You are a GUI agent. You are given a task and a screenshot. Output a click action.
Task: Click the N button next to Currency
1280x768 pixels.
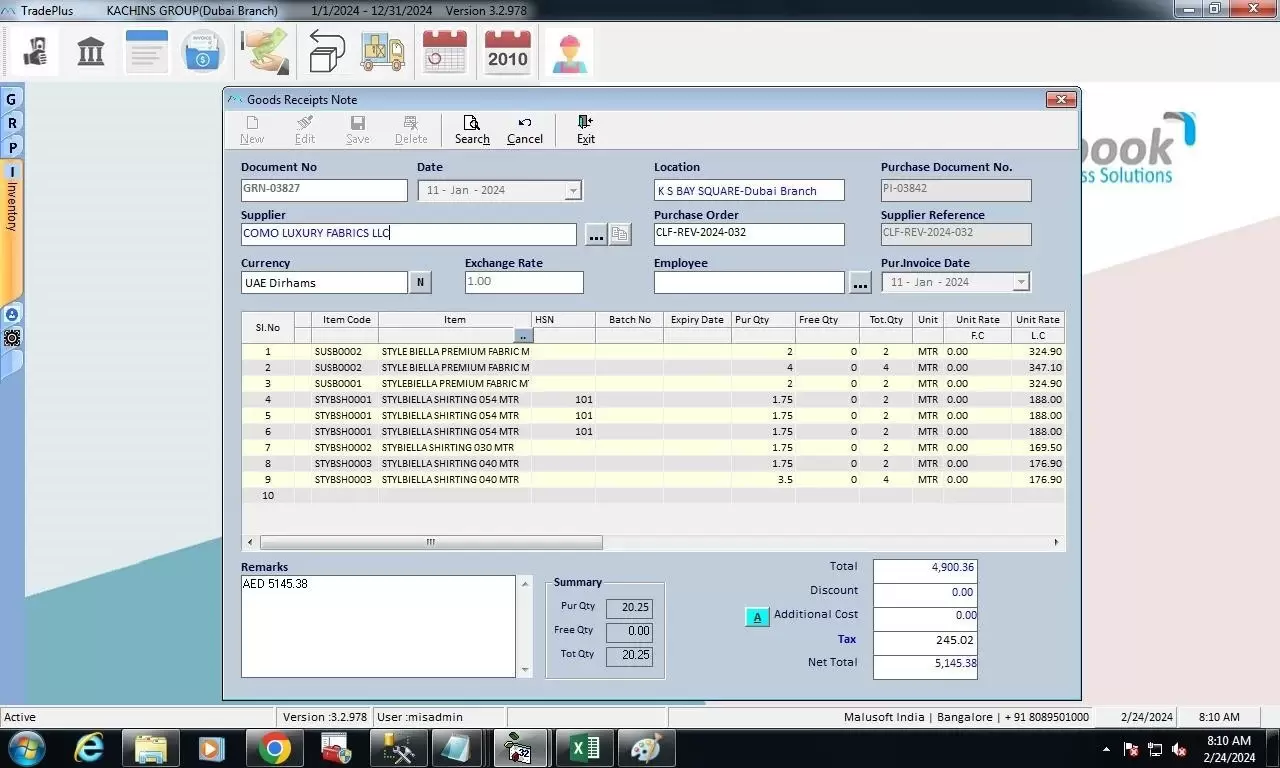click(x=421, y=282)
